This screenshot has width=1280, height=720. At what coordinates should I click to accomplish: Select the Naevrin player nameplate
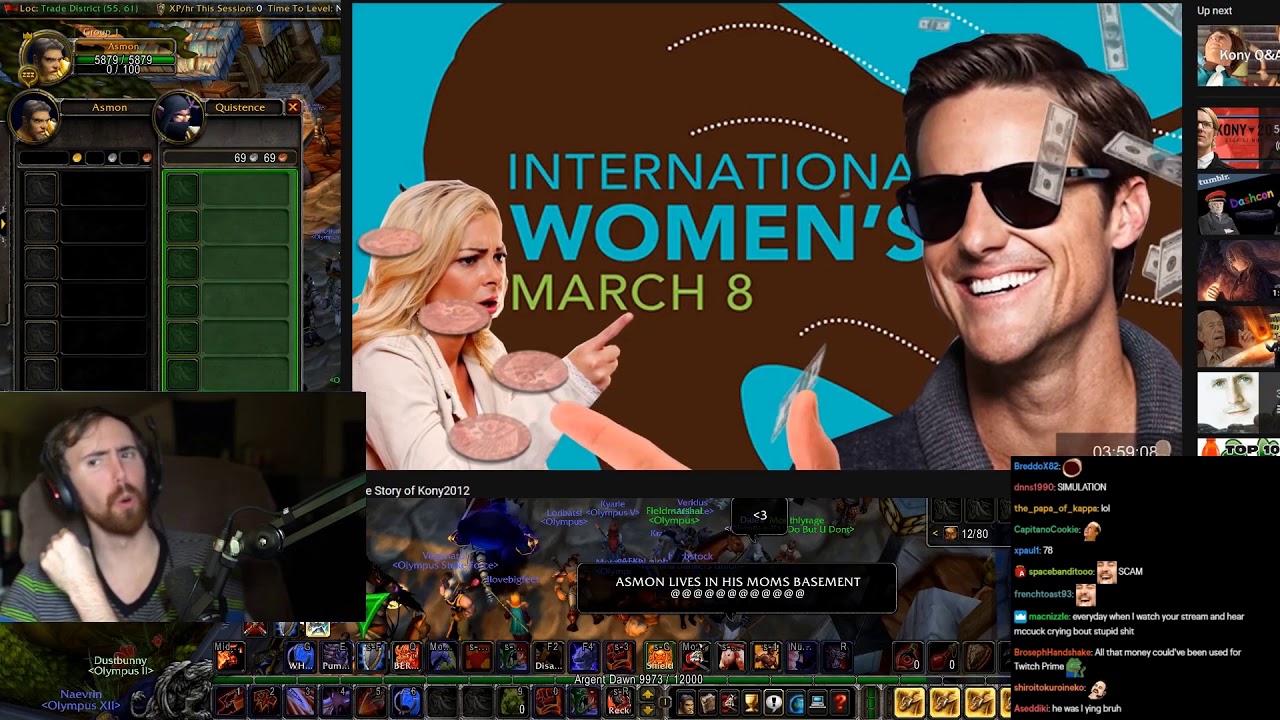click(x=81, y=699)
